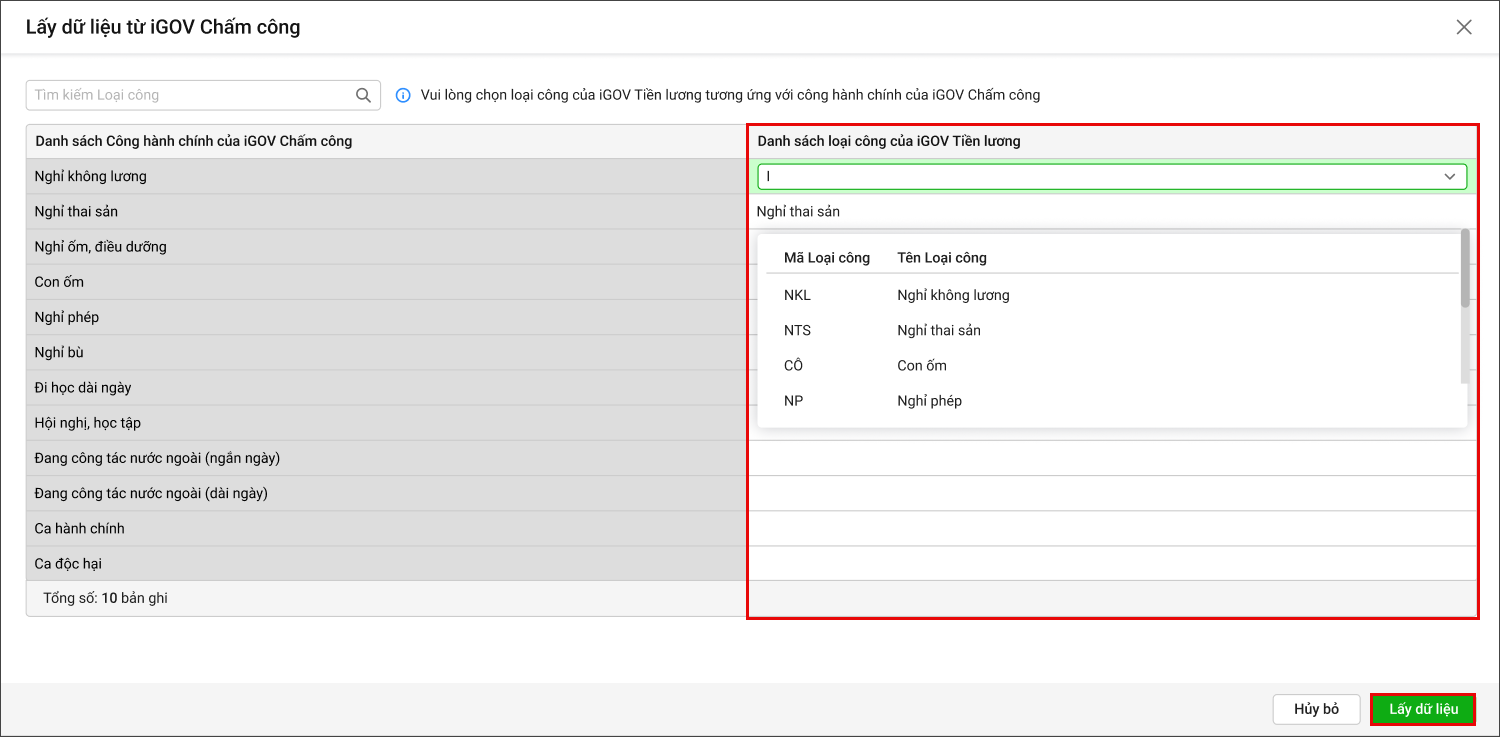Click the Tên Loại công dropdown column header
Screen dimensions: 1500x737
click(x=942, y=258)
